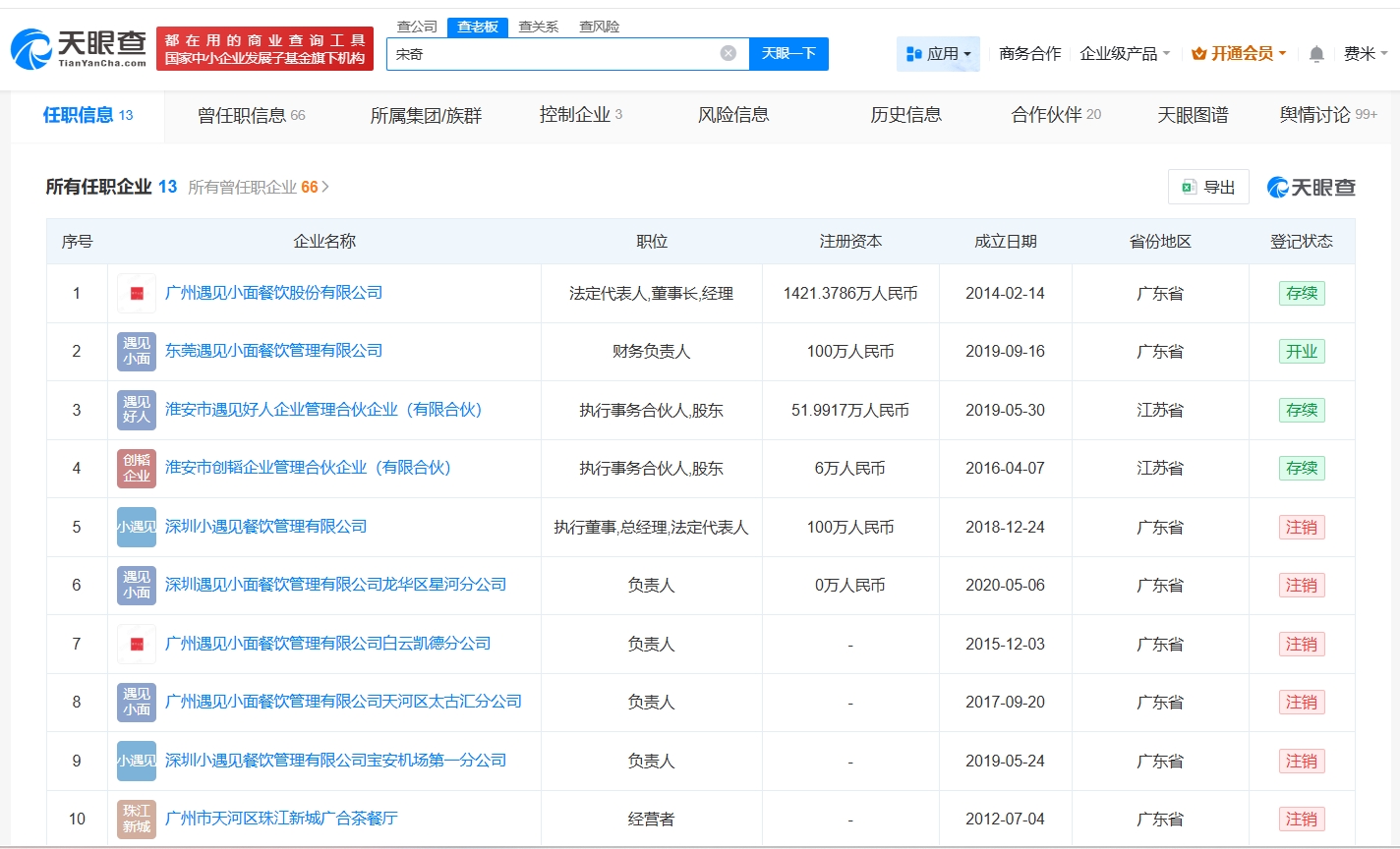Viewport: 1400px width, 849px height.
Task: Open the 风险信息 tab
Action: [733, 115]
